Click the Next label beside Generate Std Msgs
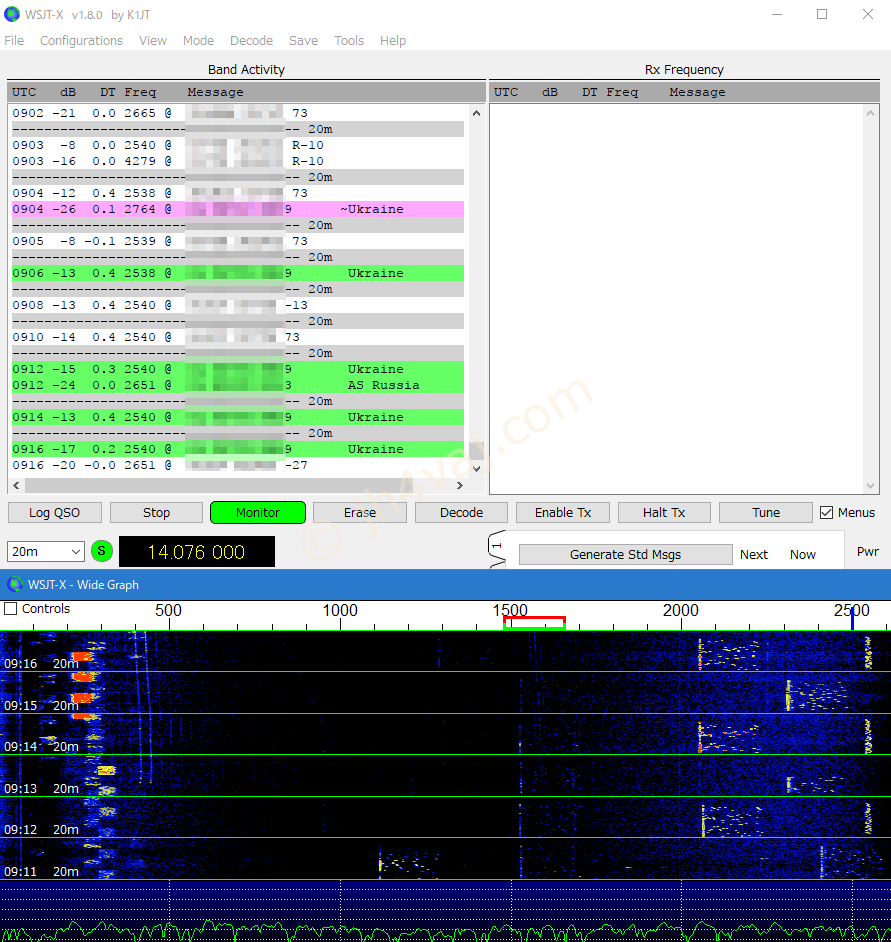This screenshot has height=942, width=891. pyautogui.click(x=754, y=555)
